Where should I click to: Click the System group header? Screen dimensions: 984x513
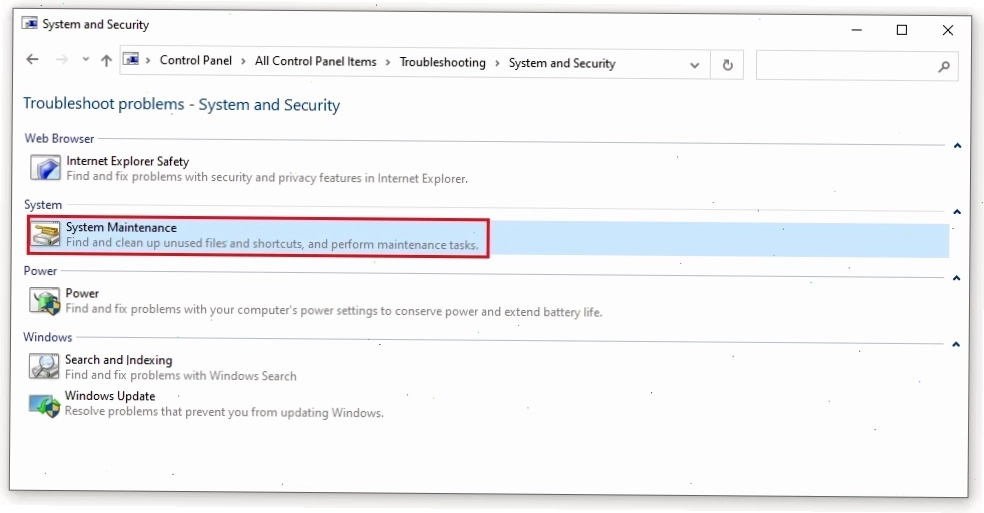tap(43, 205)
